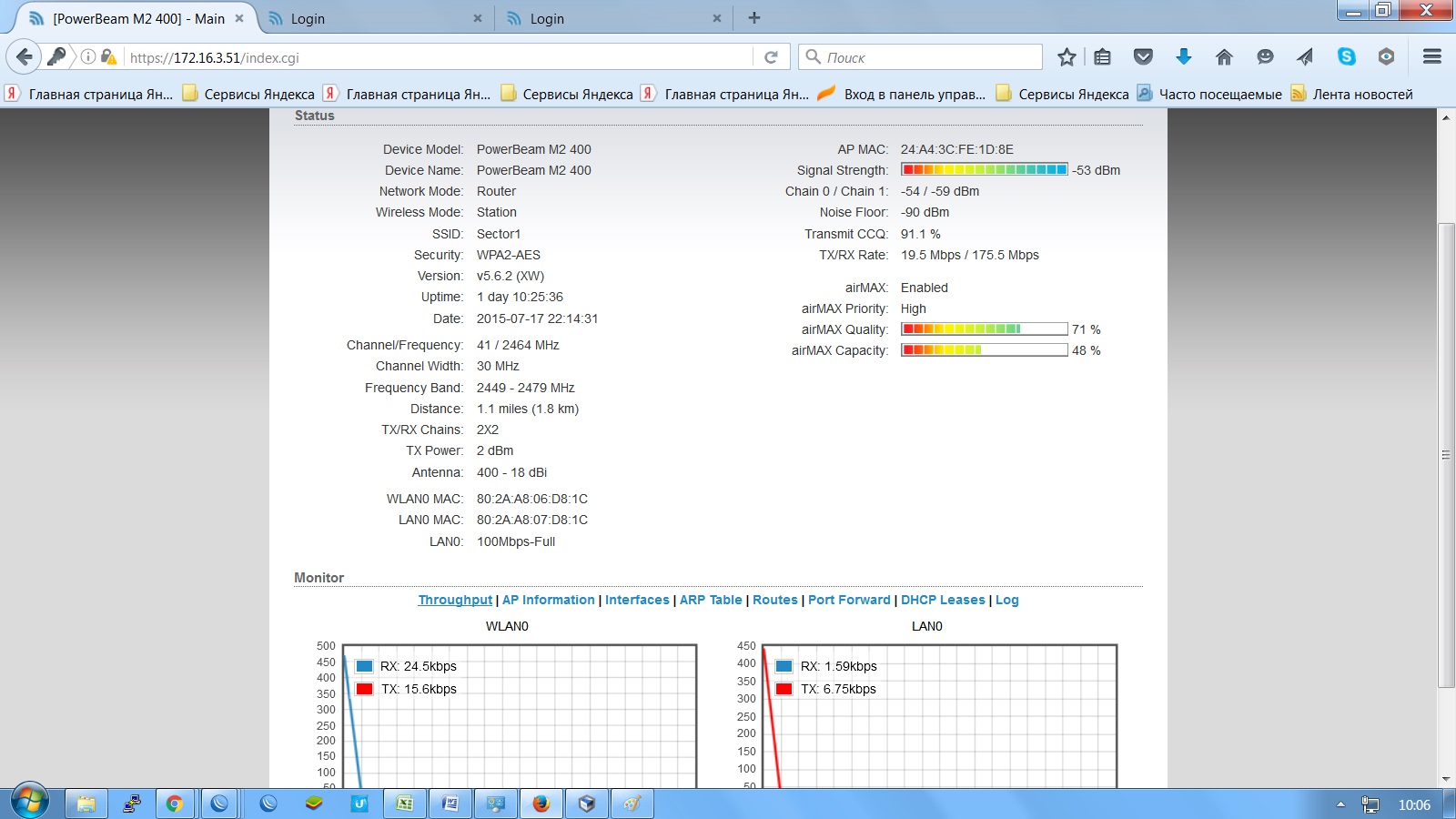Focus the URL address bar
Screen dimensions: 1456x819
tap(439, 57)
